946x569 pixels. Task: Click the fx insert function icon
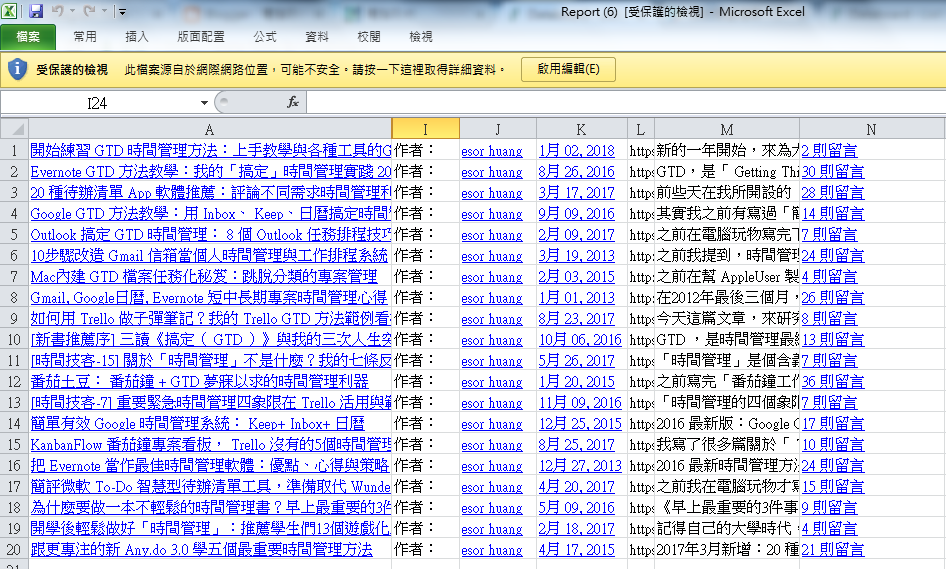[293, 103]
